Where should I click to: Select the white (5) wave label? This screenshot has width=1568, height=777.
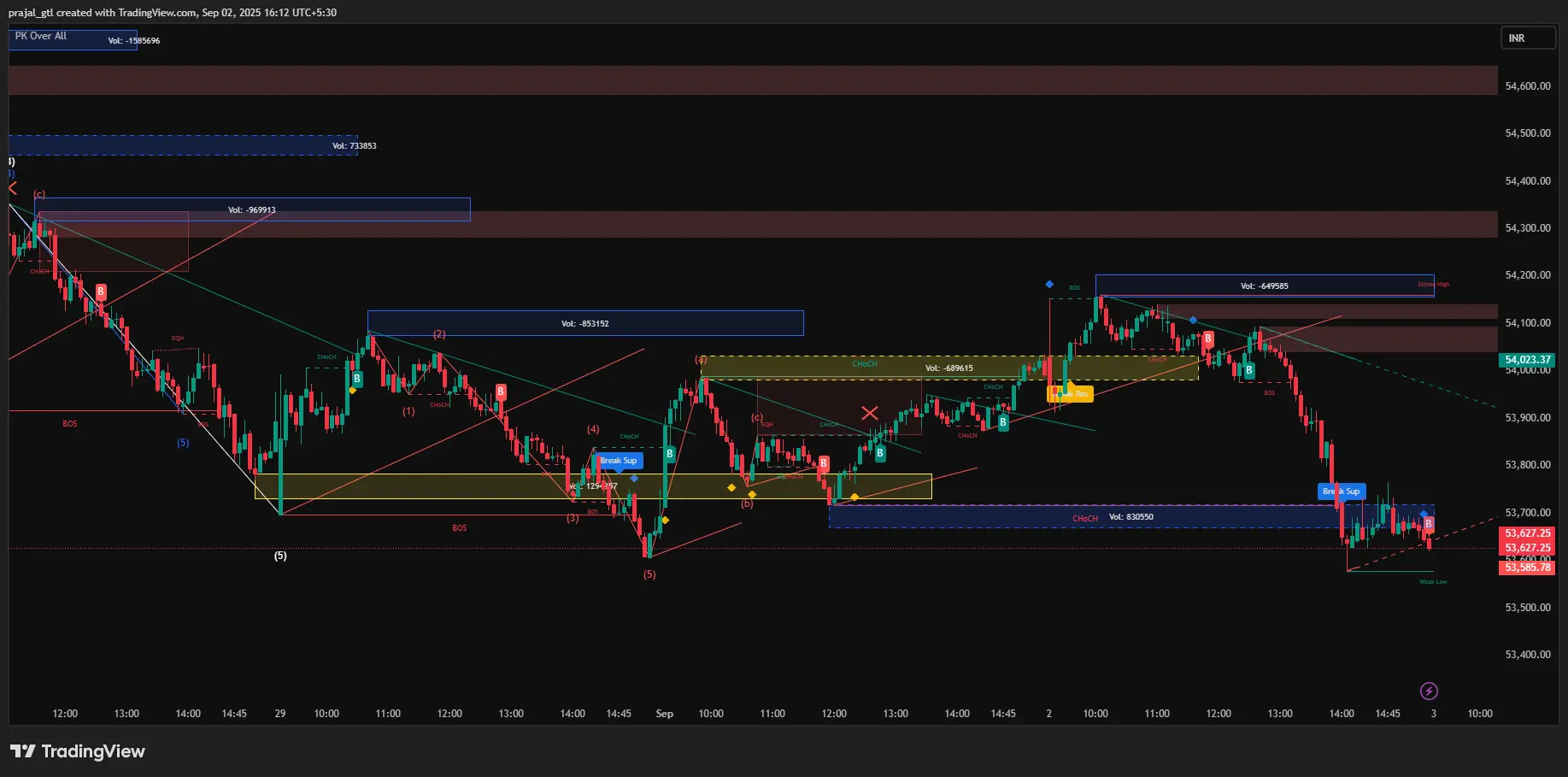point(280,556)
